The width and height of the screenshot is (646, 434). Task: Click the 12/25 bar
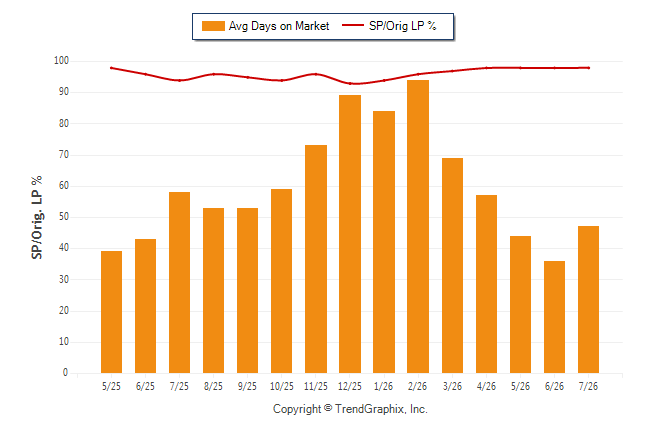pos(350,234)
